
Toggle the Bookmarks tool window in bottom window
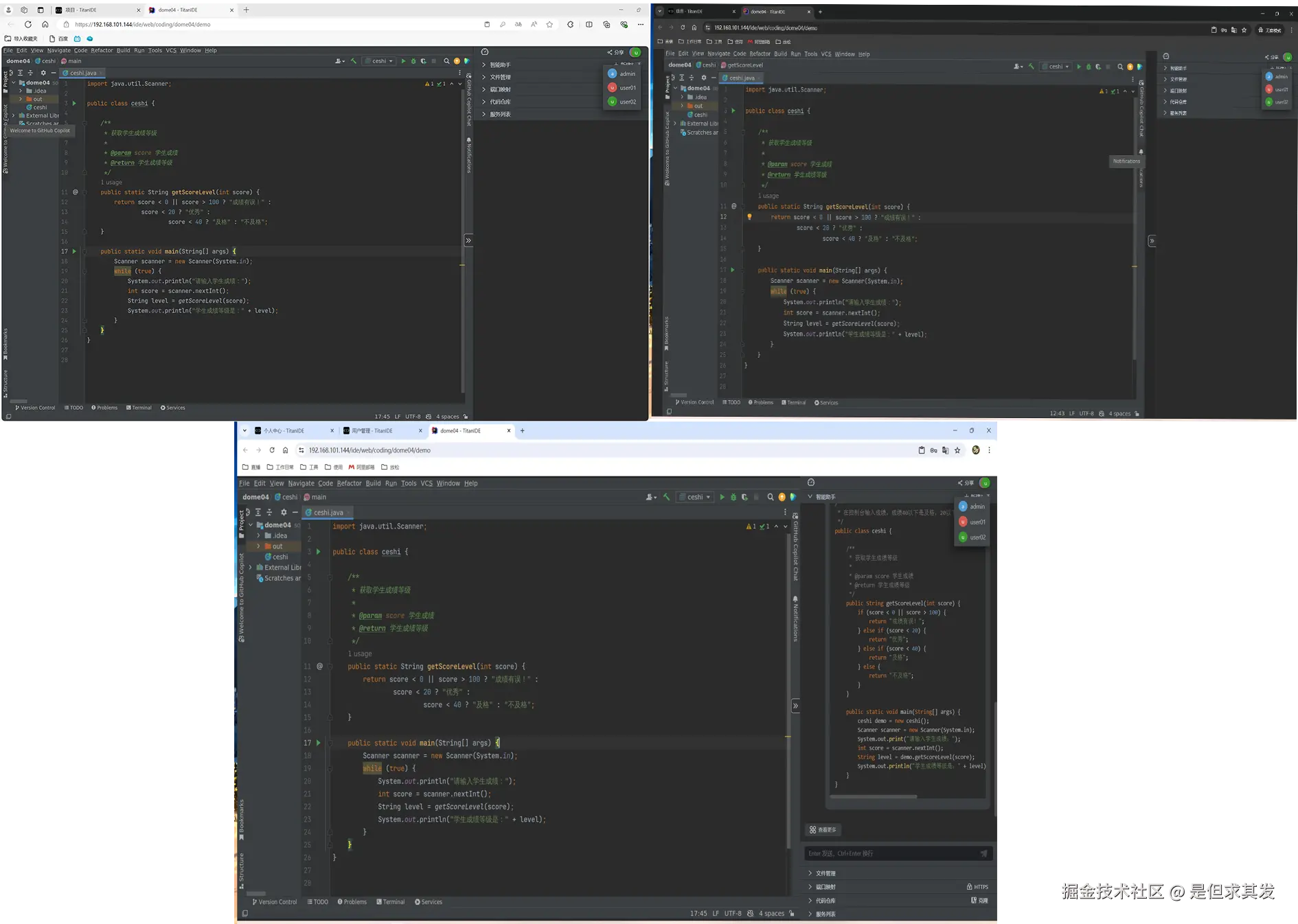tap(241, 820)
